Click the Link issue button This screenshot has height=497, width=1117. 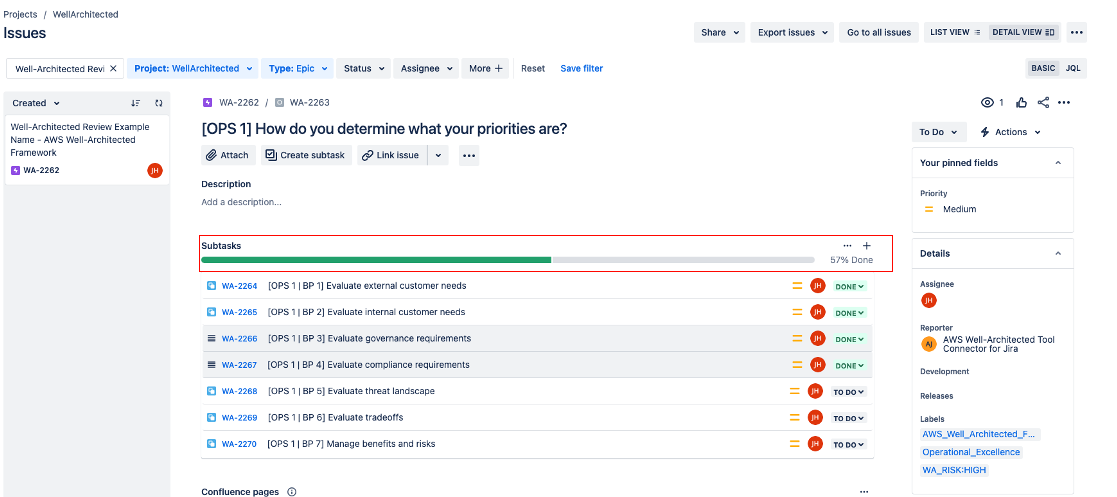pos(392,155)
